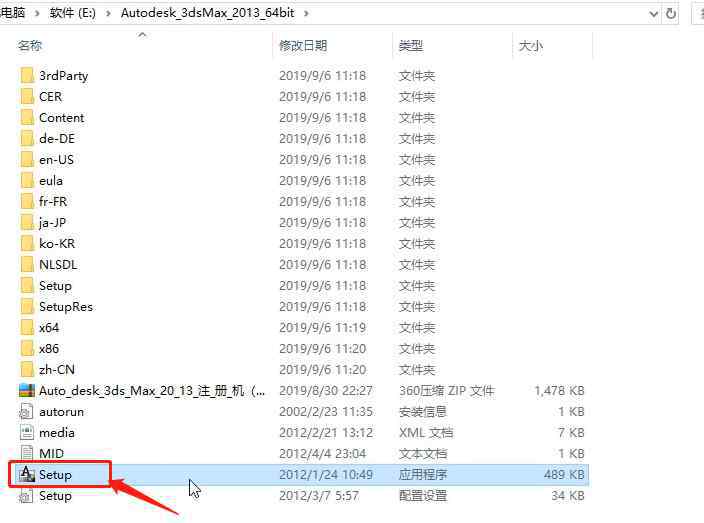This screenshot has width=704, height=523.
Task: Select the eula folder icon
Action: click(27, 180)
